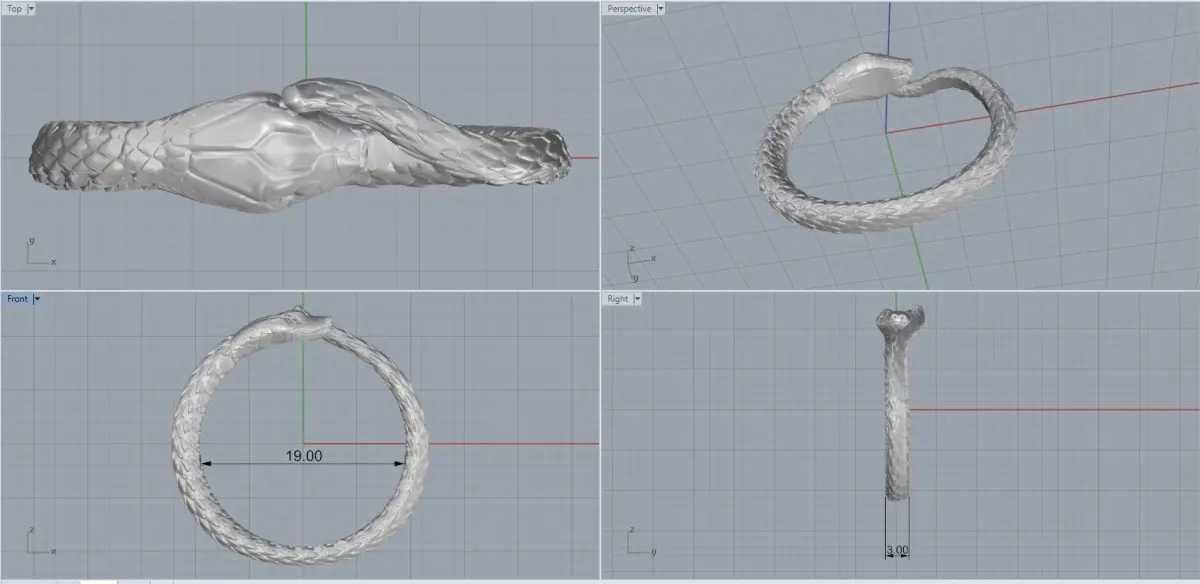Click the Top viewport title label

(14, 9)
